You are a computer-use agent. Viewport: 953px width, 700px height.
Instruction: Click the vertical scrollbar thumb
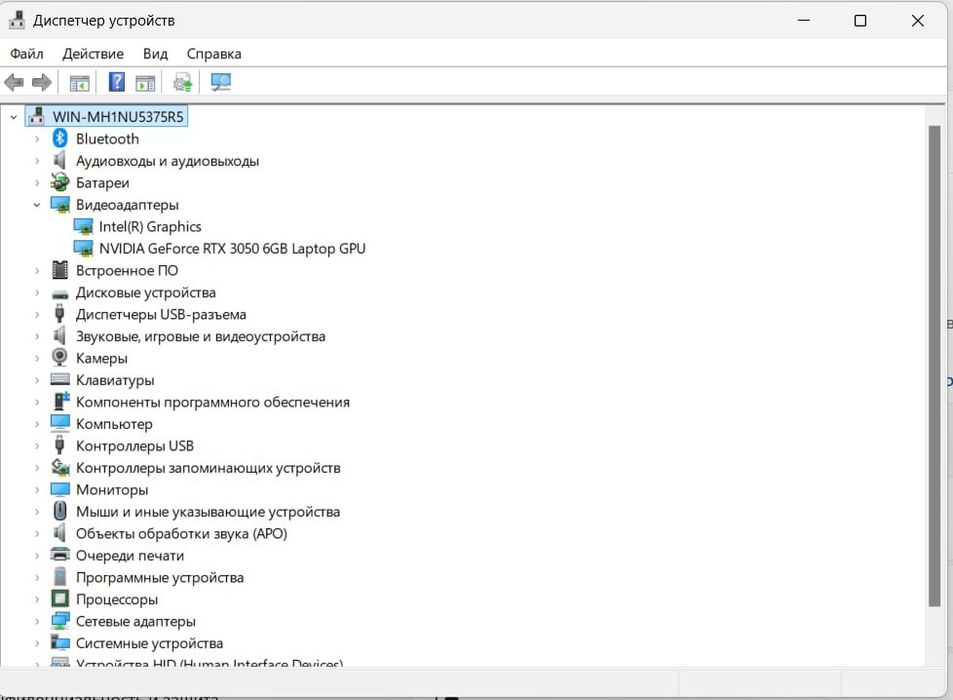pyautogui.click(x=935, y=366)
